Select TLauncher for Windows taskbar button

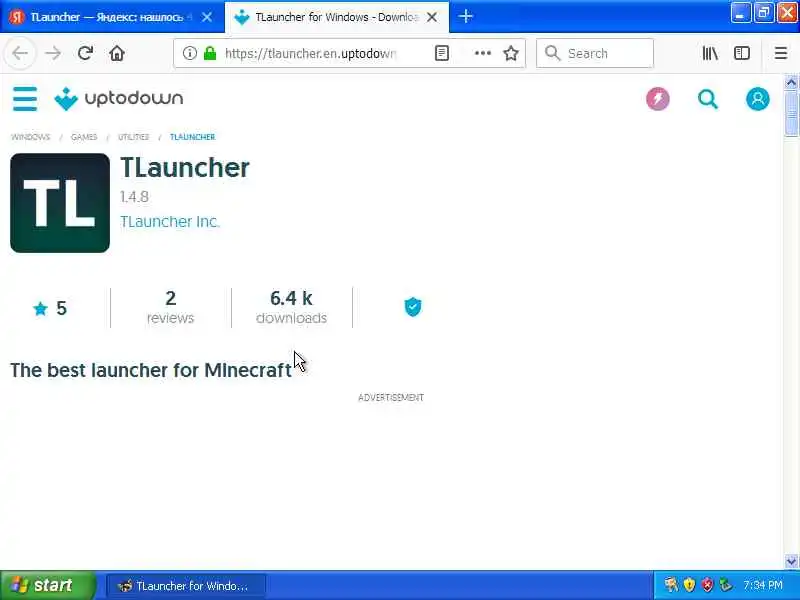pos(186,586)
